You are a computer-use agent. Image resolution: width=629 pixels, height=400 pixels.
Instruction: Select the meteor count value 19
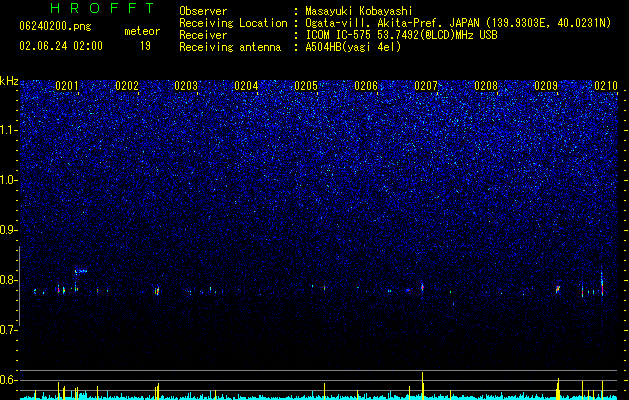tap(145, 46)
